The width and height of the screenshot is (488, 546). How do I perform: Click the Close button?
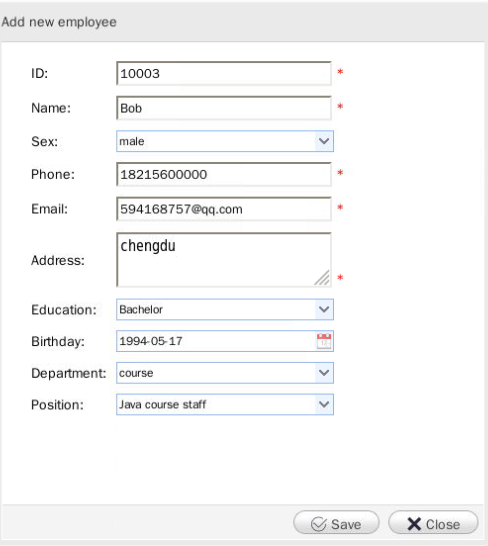pos(433,523)
